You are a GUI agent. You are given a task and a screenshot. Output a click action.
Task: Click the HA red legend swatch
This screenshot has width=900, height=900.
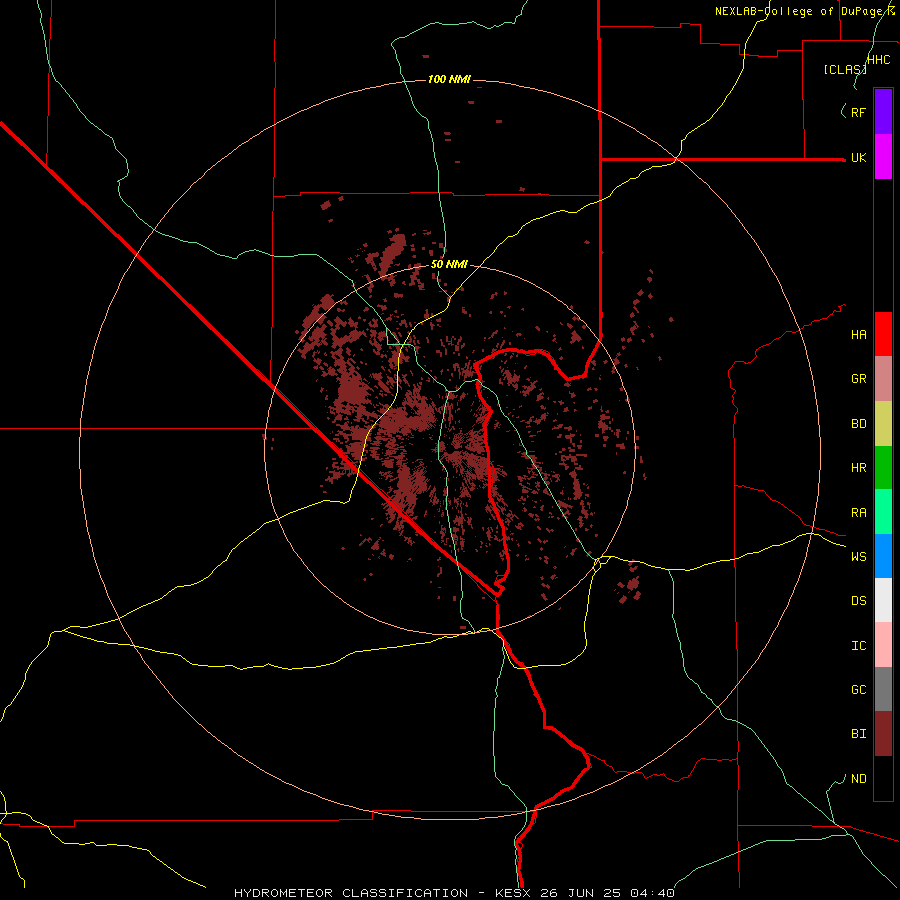tap(883, 334)
